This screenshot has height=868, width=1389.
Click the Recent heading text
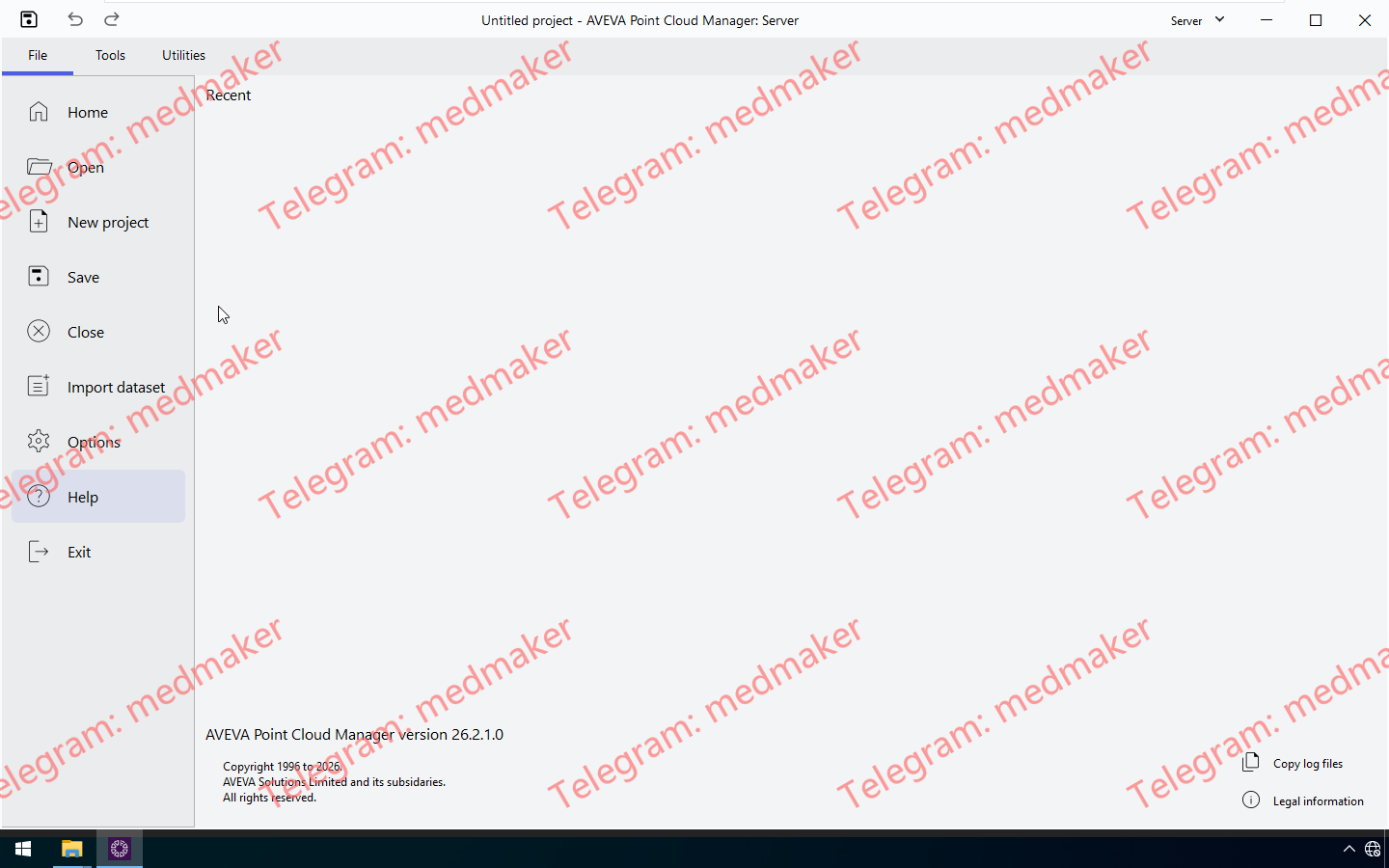[x=229, y=95]
